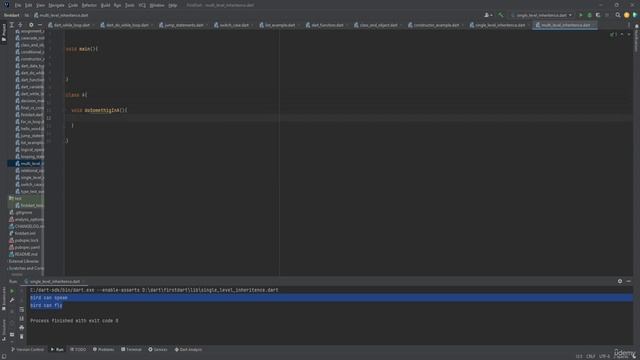Viewport: 640px width, 360px height.
Task: Expand Scratches and Consoles node
Action: pyautogui.click(x=25, y=268)
